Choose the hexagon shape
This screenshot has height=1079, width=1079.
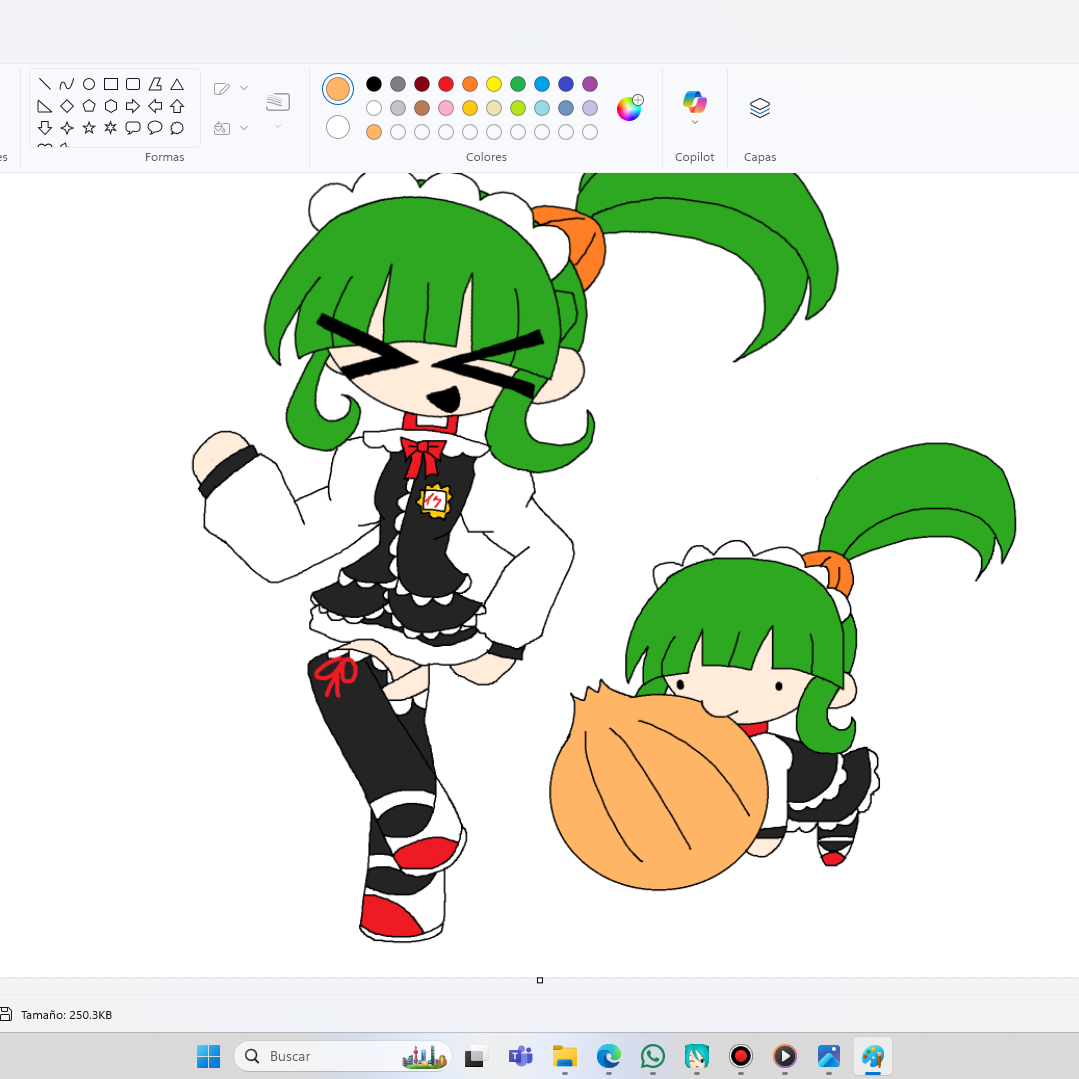111,106
